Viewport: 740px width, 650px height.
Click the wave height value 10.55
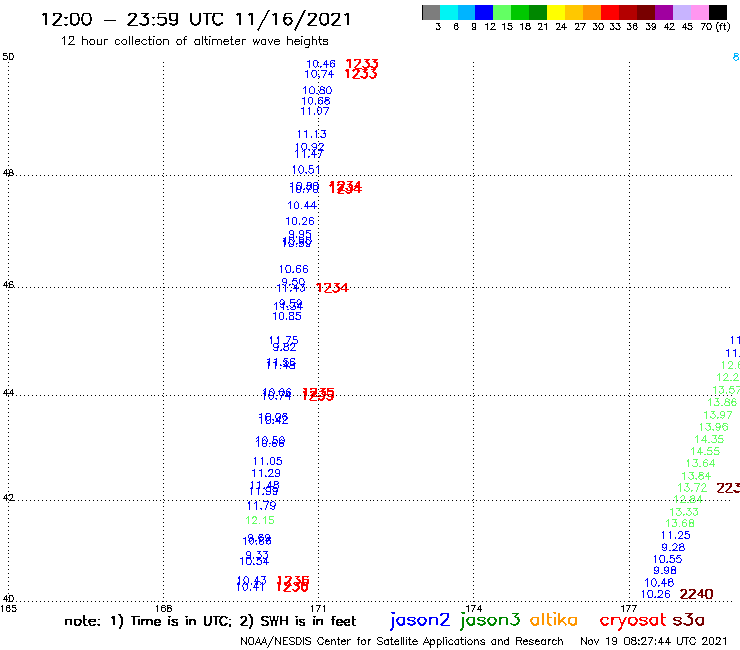(x=668, y=559)
